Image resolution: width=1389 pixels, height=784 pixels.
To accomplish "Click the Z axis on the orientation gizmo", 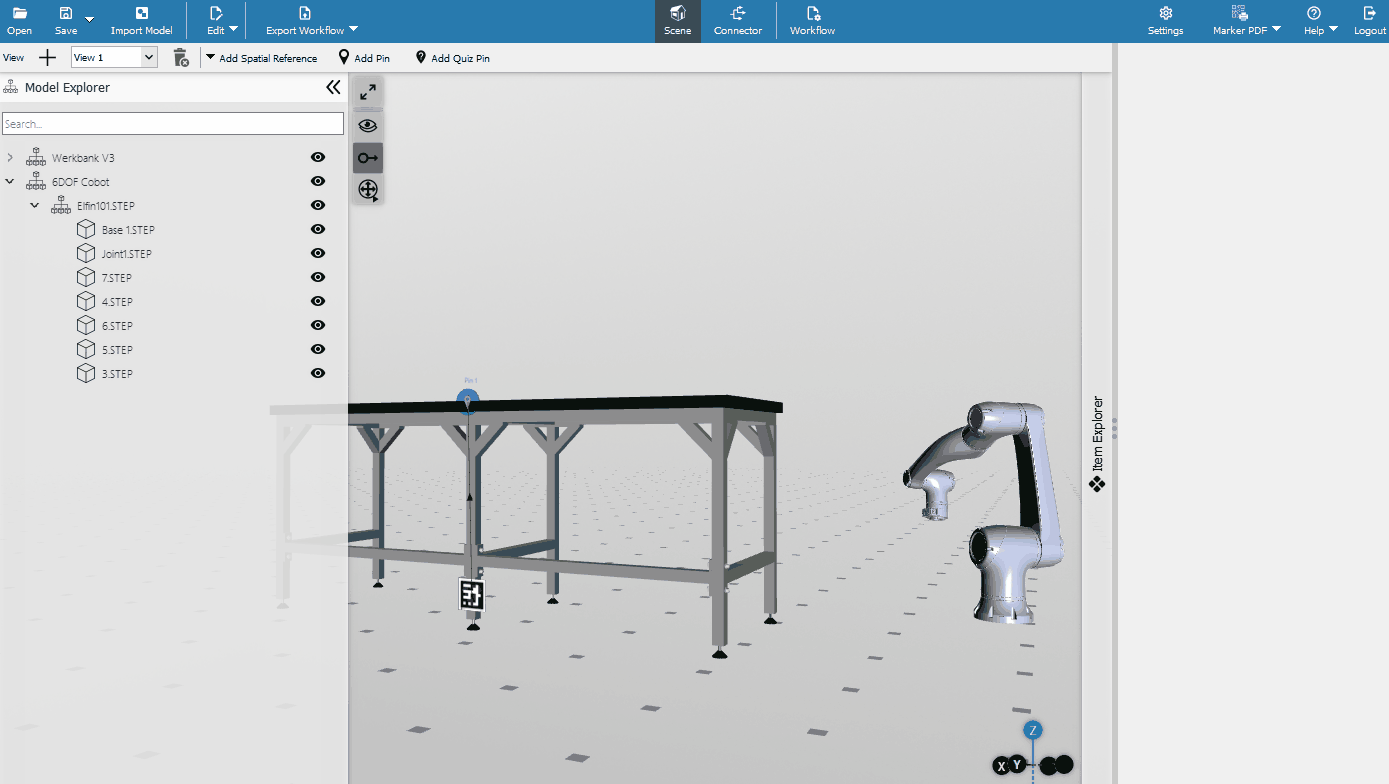I will coord(1033,730).
